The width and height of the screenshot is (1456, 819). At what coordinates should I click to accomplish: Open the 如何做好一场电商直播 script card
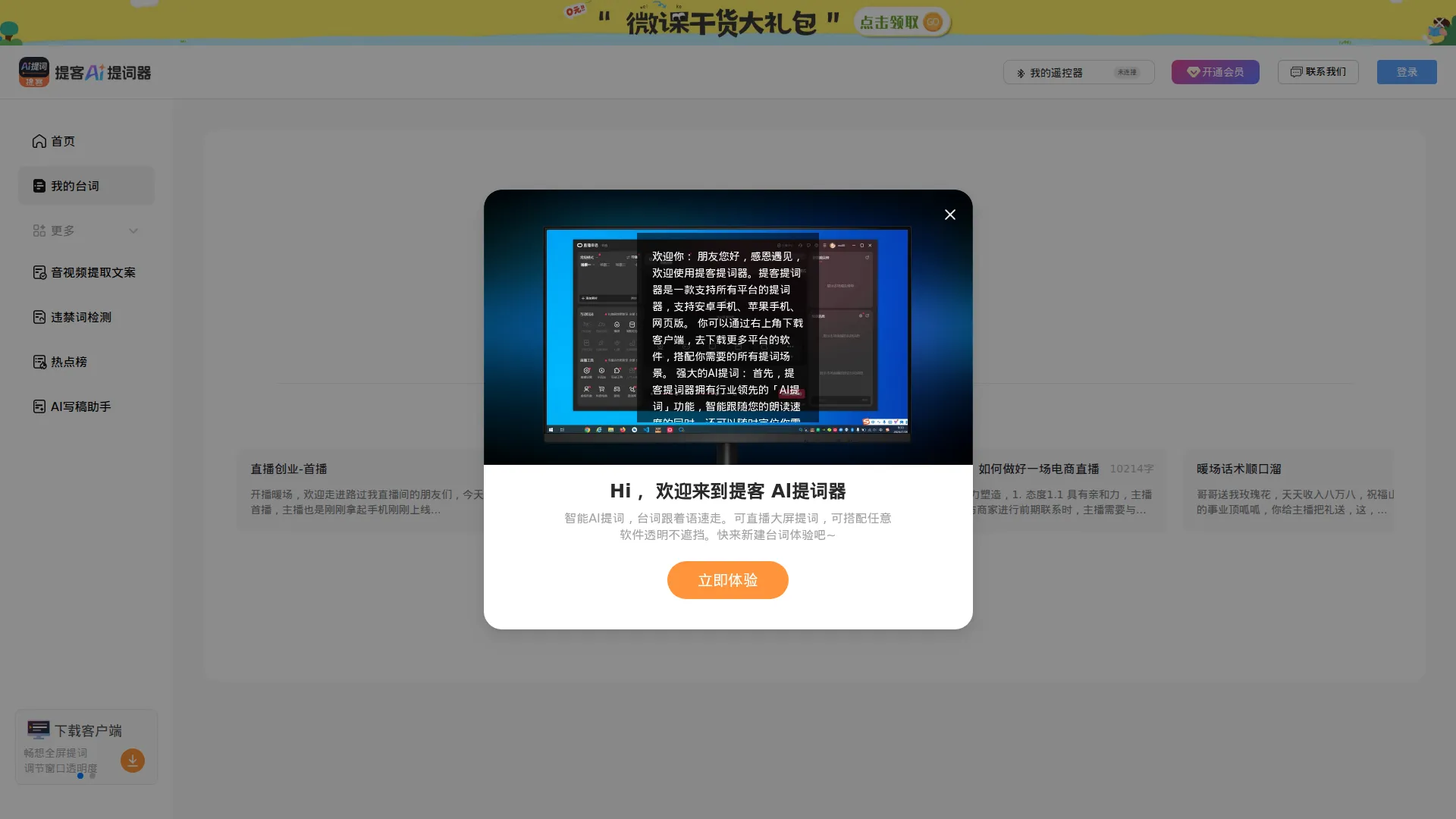click(1069, 489)
